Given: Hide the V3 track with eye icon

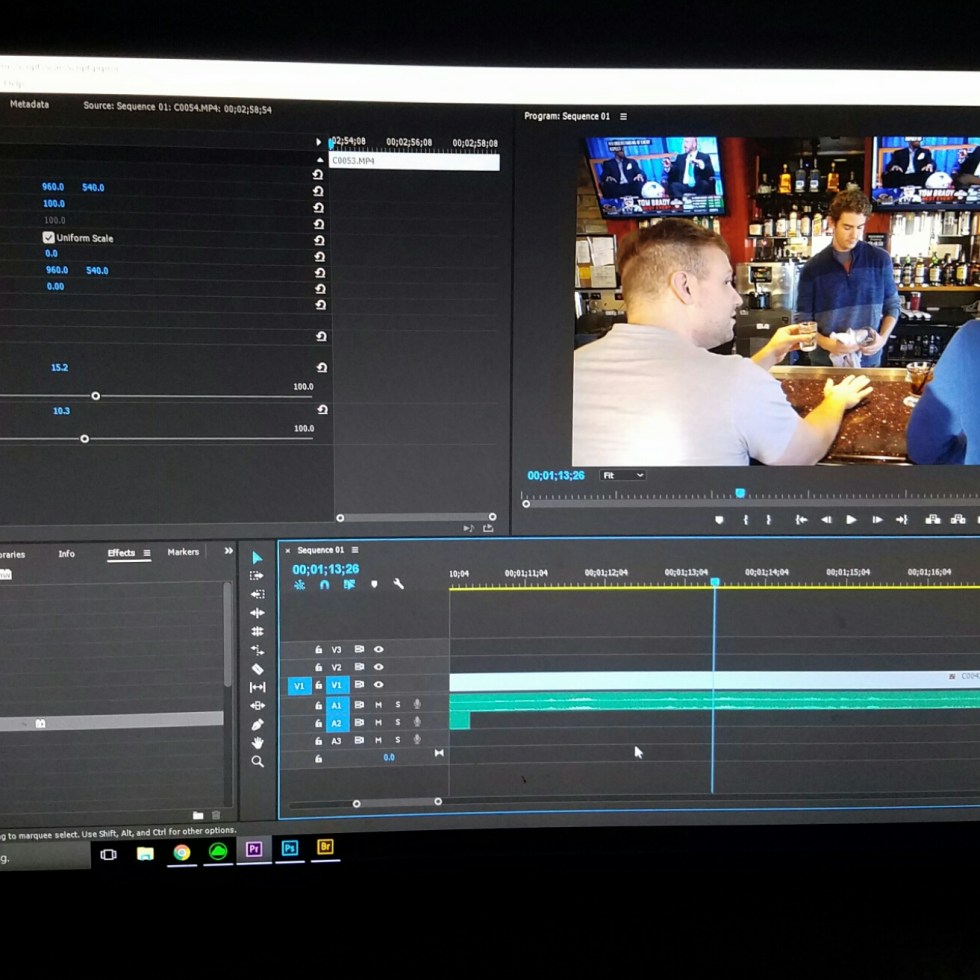Looking at the screenshot, I should point(379,649).
